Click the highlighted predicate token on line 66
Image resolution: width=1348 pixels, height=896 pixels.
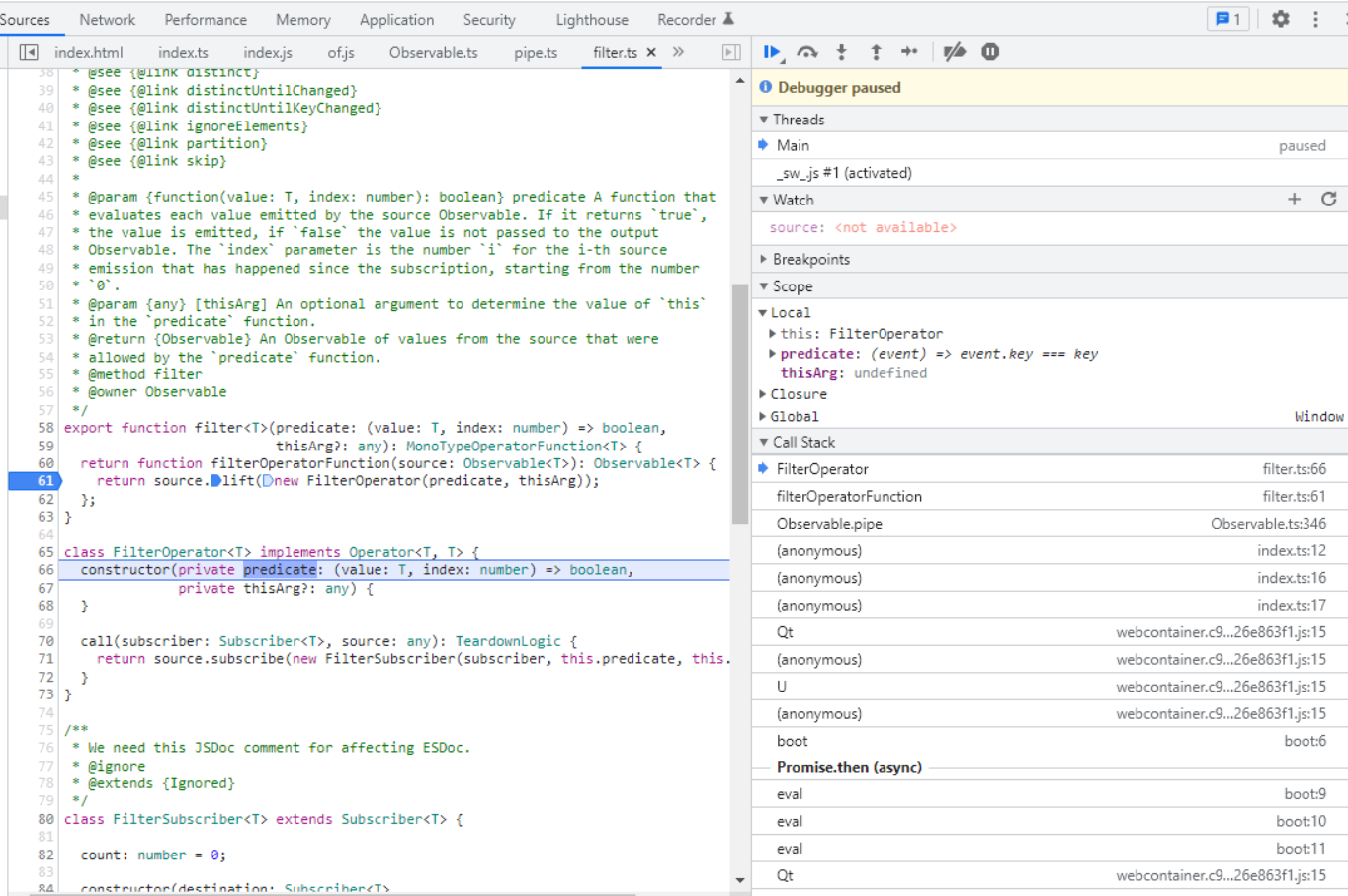pyautogui.click(x=280, y=570)
